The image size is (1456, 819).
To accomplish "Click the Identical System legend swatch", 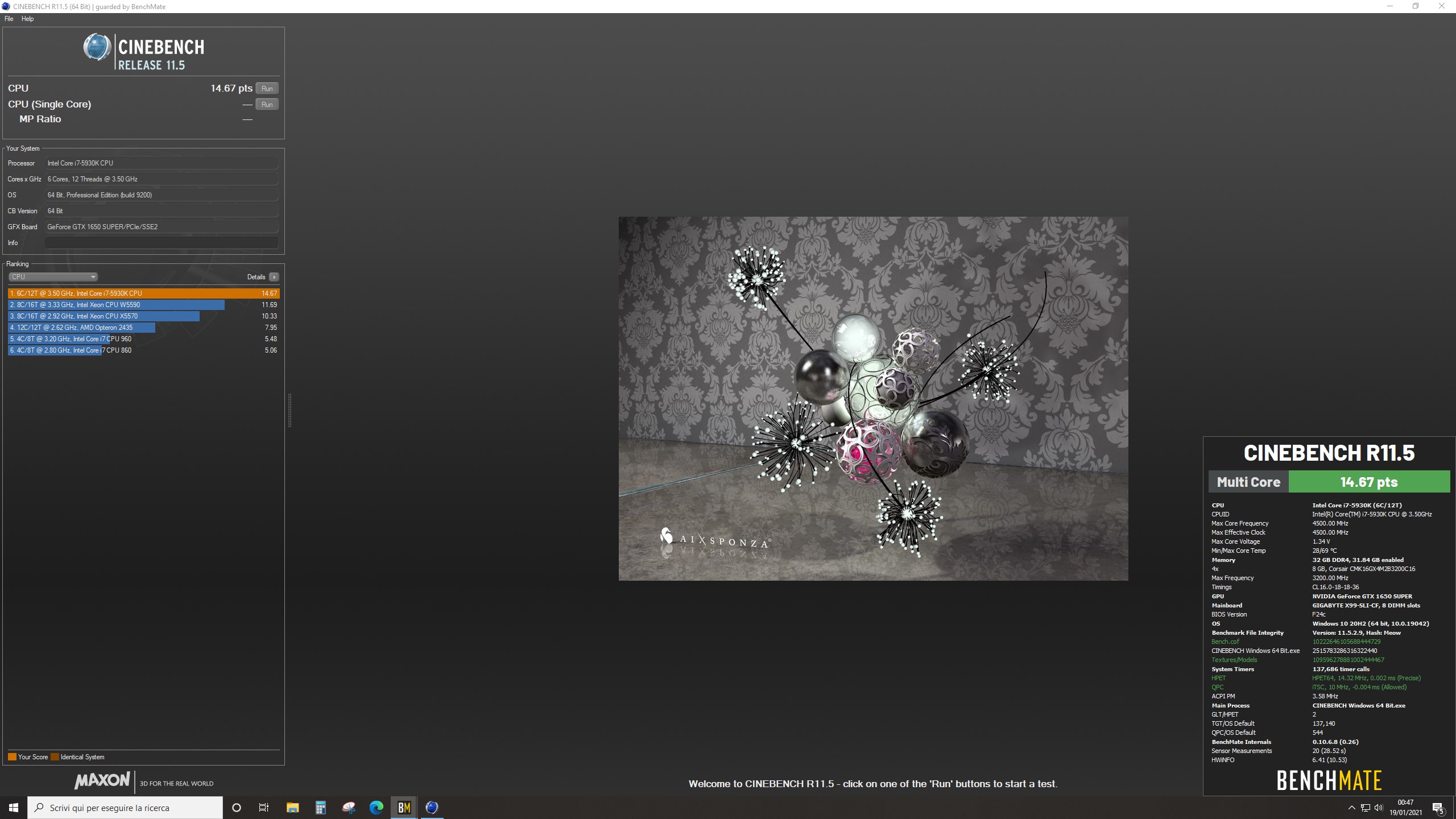I will tap(55, 757).
